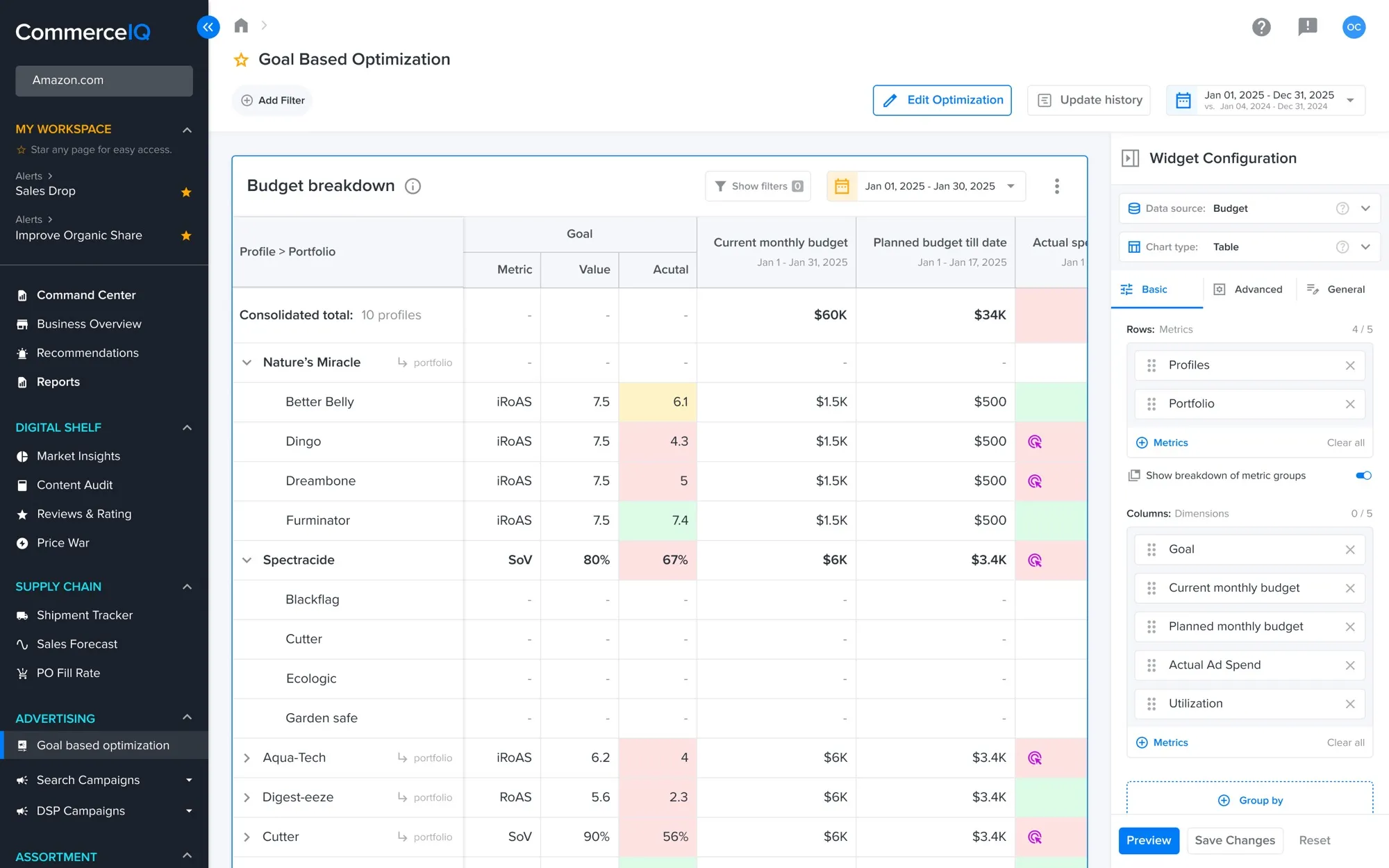Click the Aqua-Tech row optimization icon
This screenshot has width=1389, height=868.
point(1035,758)
